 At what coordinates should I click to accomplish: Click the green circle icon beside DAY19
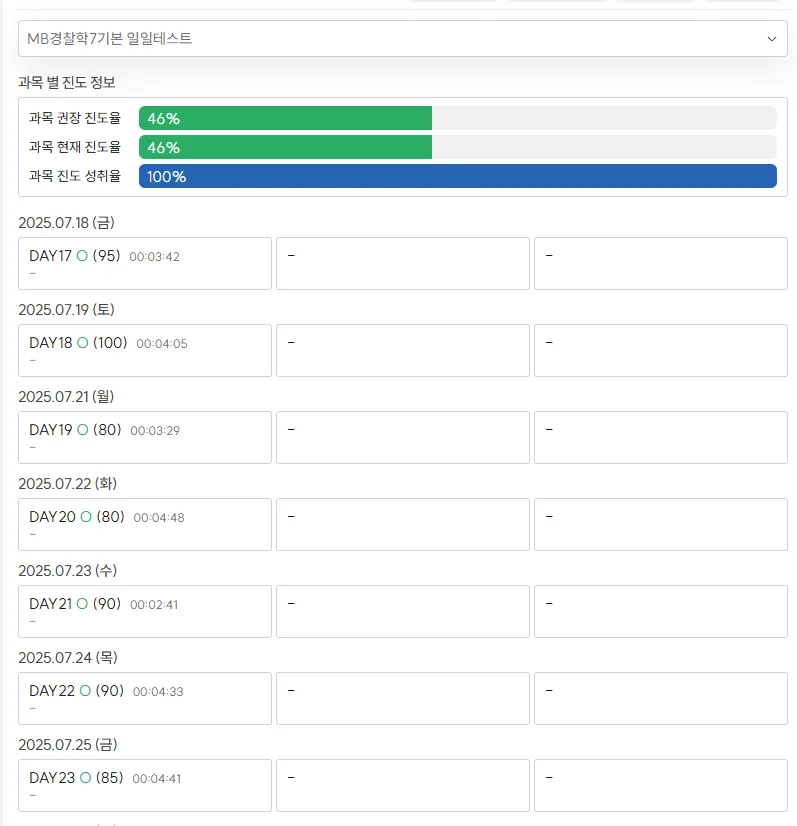(83, 430)
